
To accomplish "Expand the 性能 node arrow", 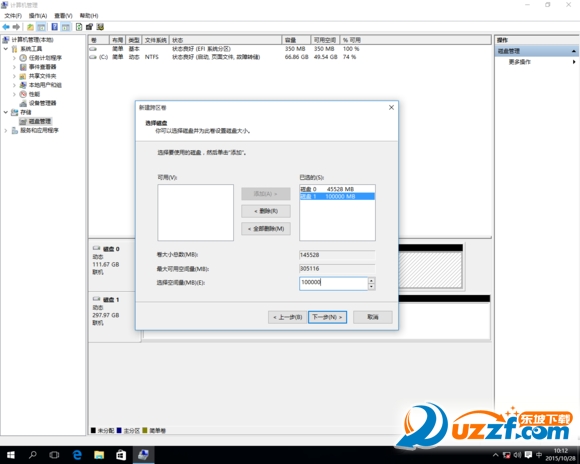I will coord(14,94).
